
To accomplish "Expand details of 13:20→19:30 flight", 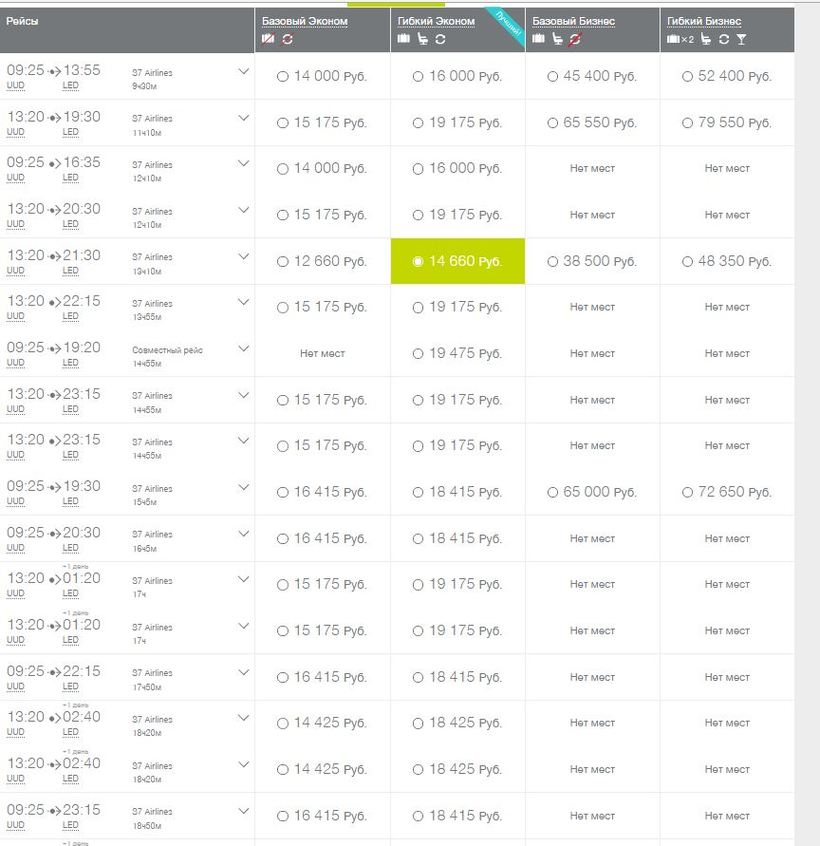I will coord(244,117).
